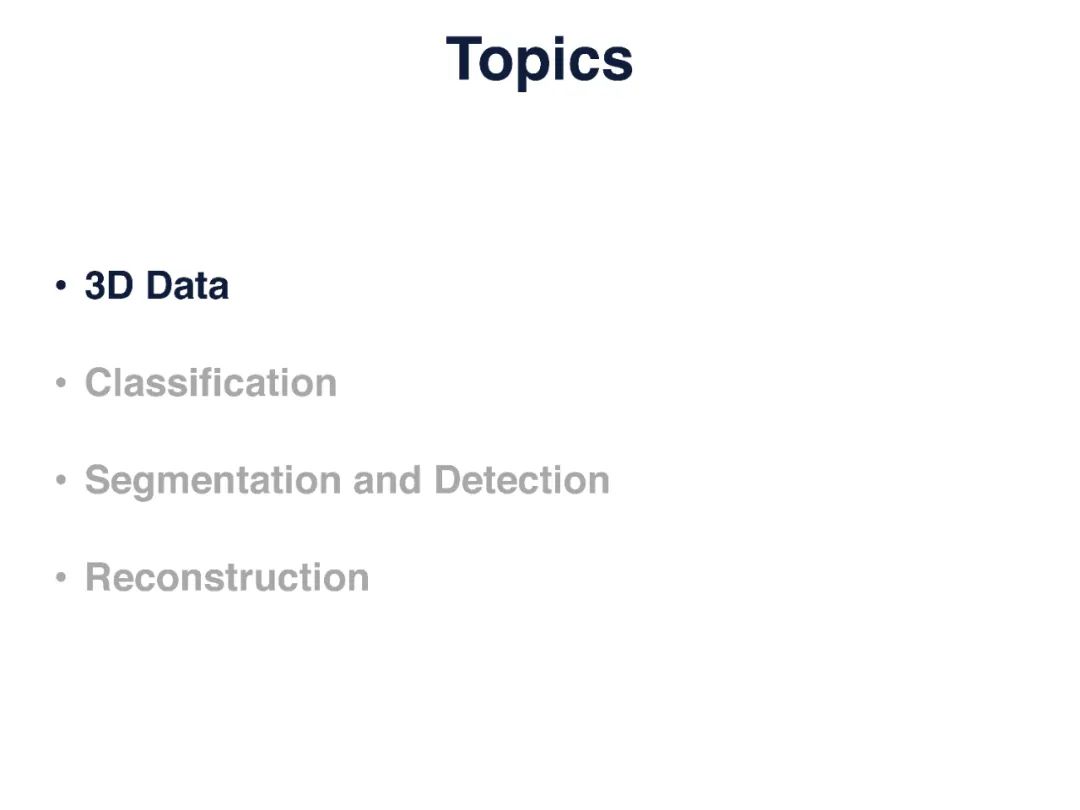The width and height of the screenshot is (1080, 810).
Task: Click the Classification topic text
Action: tap(211, 383)
